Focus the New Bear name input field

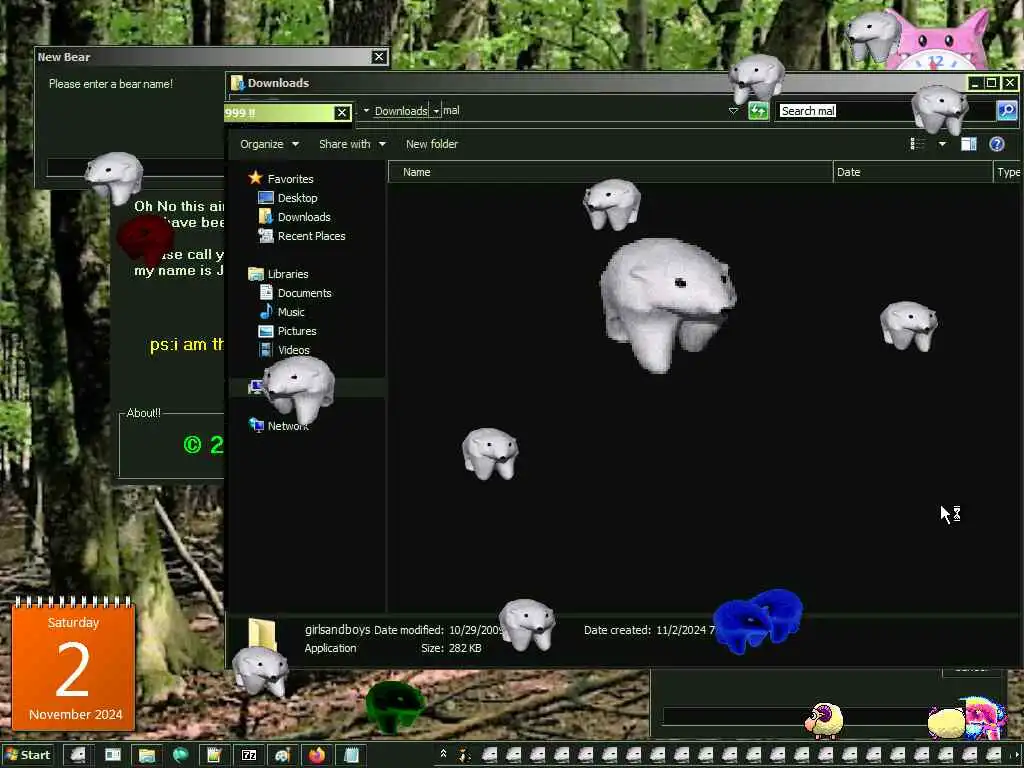click(x=136, y=168)
